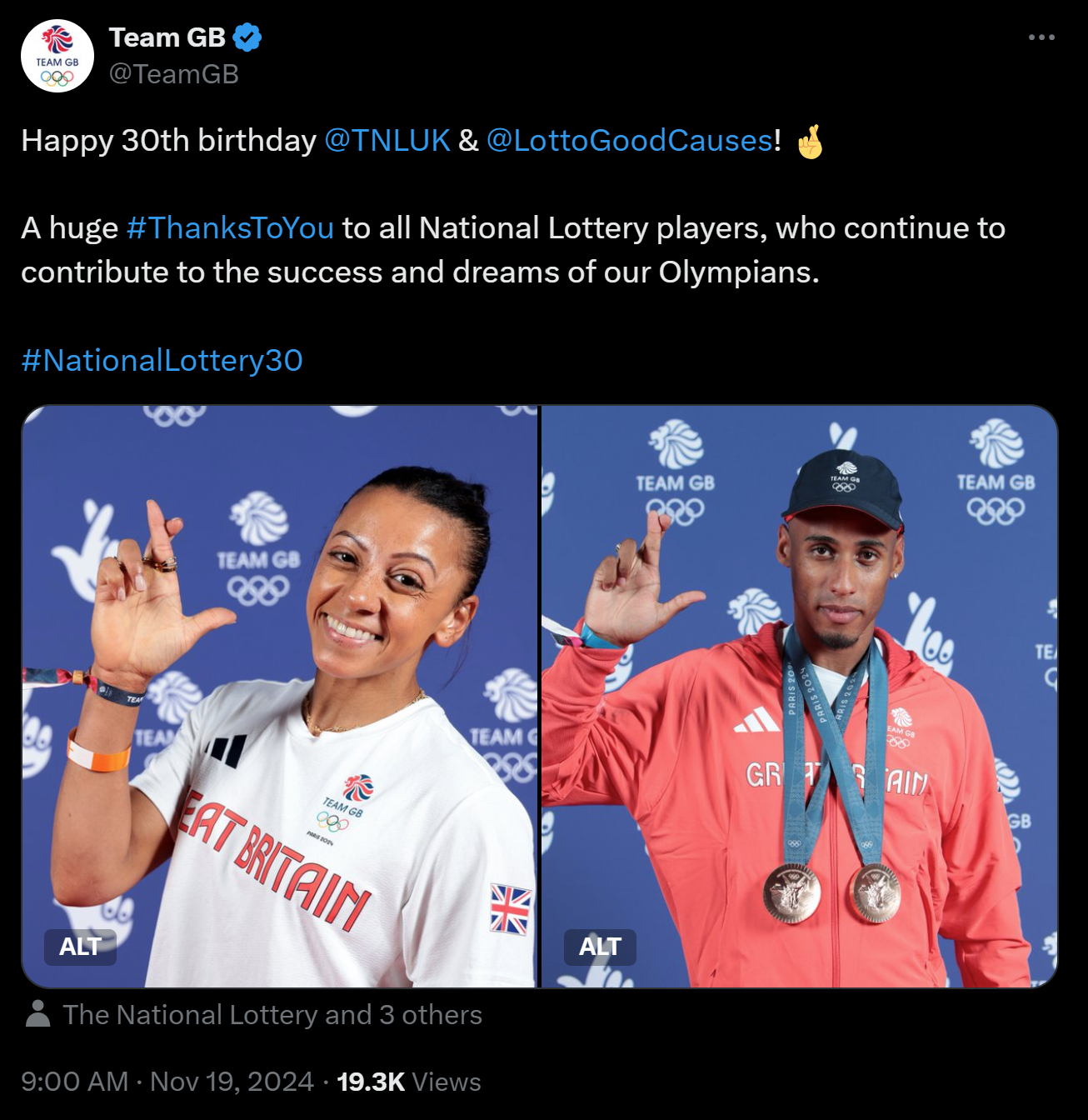
Task: Open the left photo of smiling woman
Action: [x=280, y=697]
